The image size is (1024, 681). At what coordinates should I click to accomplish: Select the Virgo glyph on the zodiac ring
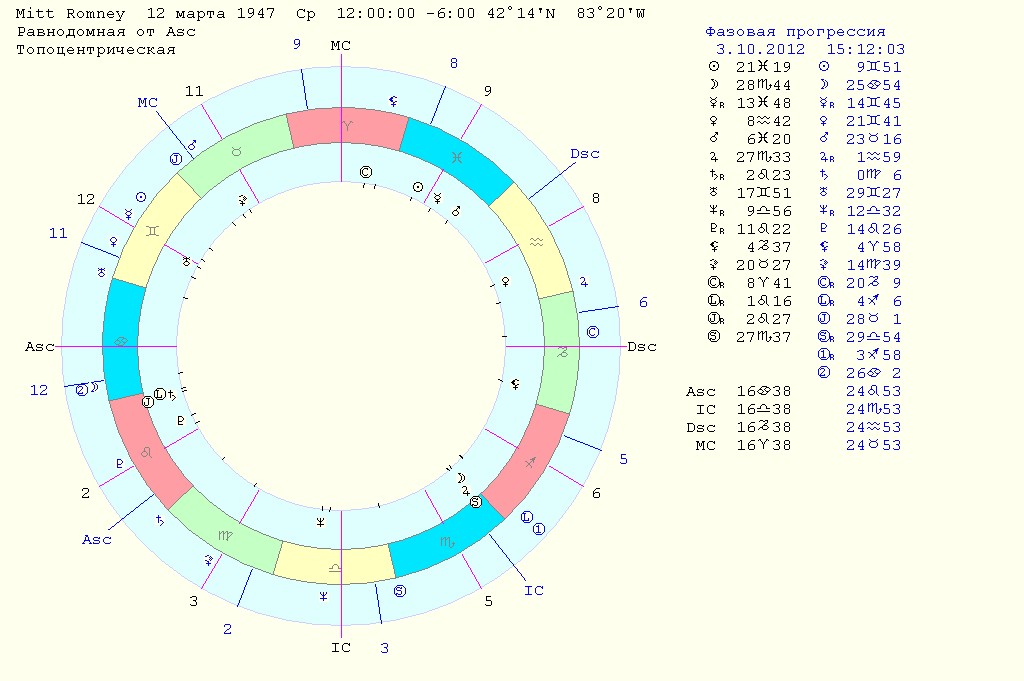point(225,535)
